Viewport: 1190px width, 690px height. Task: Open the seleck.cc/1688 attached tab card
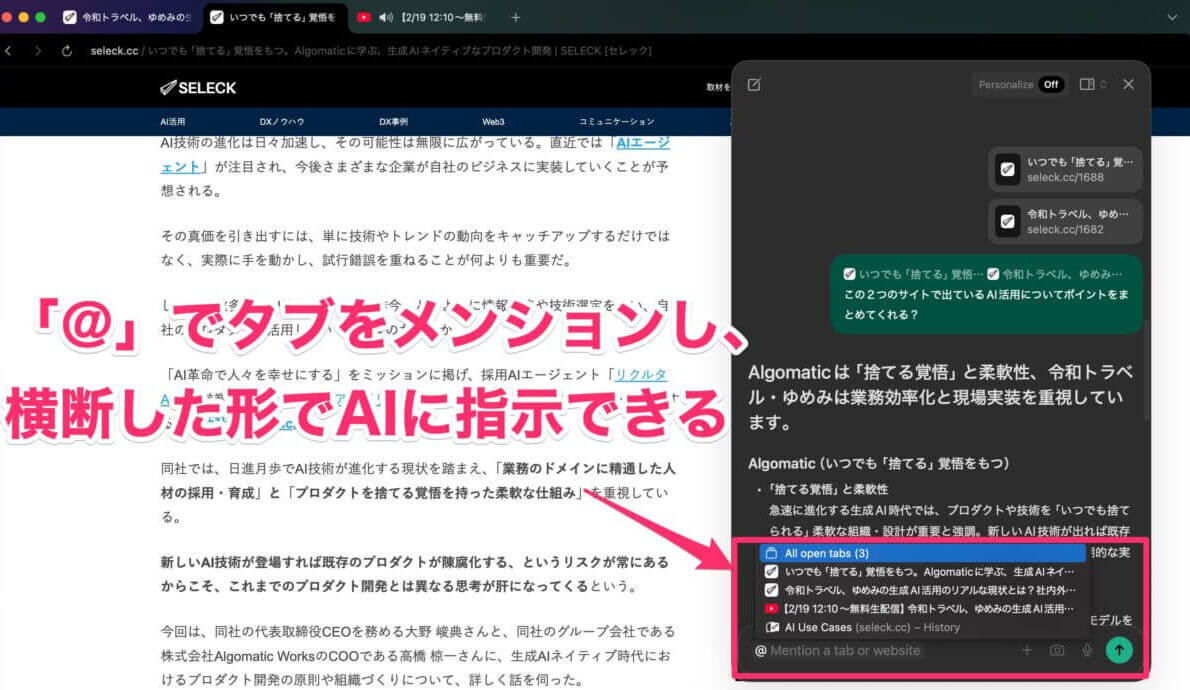(1065, 169)
